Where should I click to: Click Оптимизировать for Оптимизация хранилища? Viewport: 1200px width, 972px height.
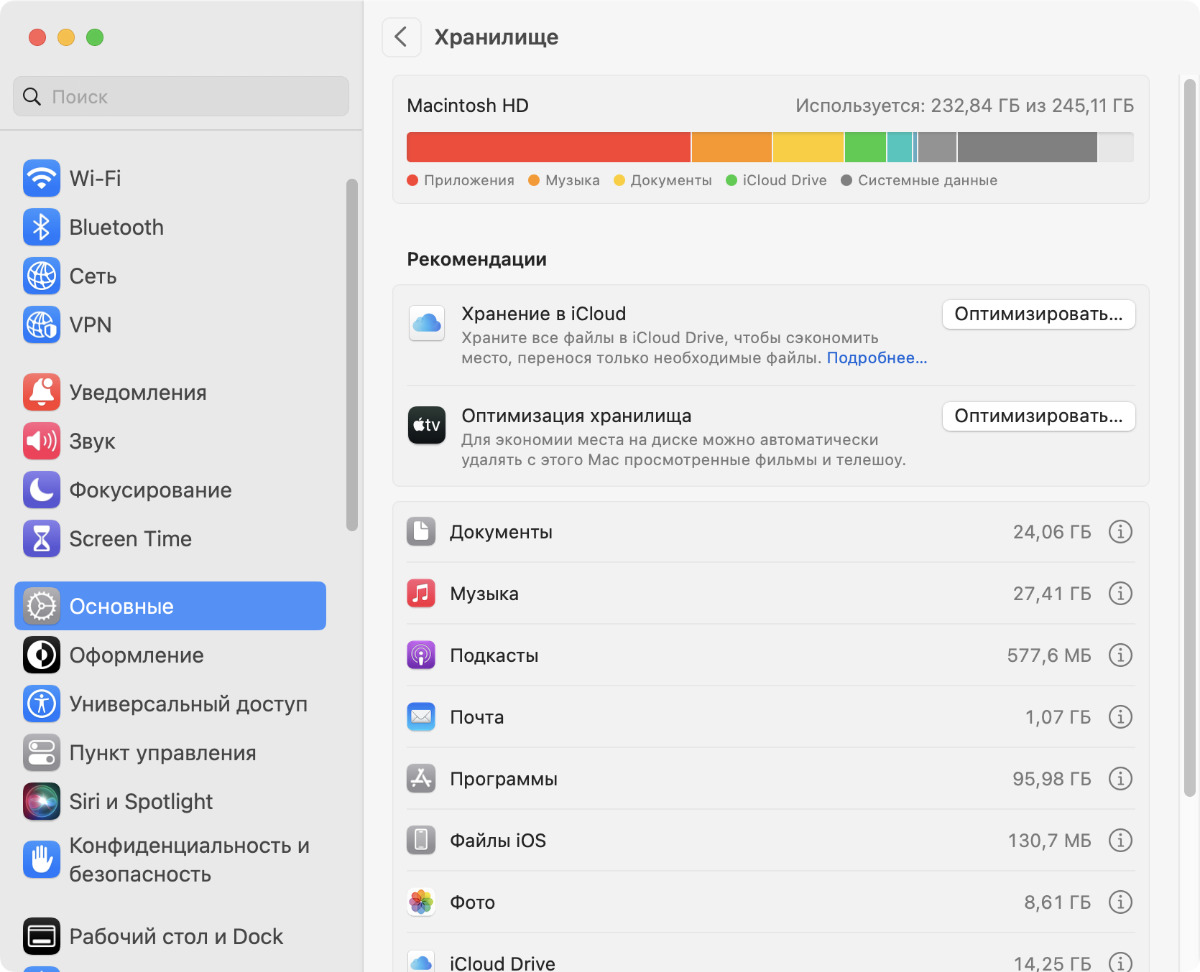(x=1038, y=416)
